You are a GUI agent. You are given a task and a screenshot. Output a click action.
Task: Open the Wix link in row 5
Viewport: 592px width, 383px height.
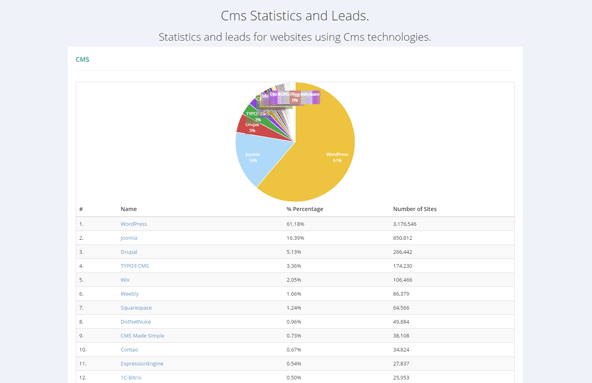125,280
